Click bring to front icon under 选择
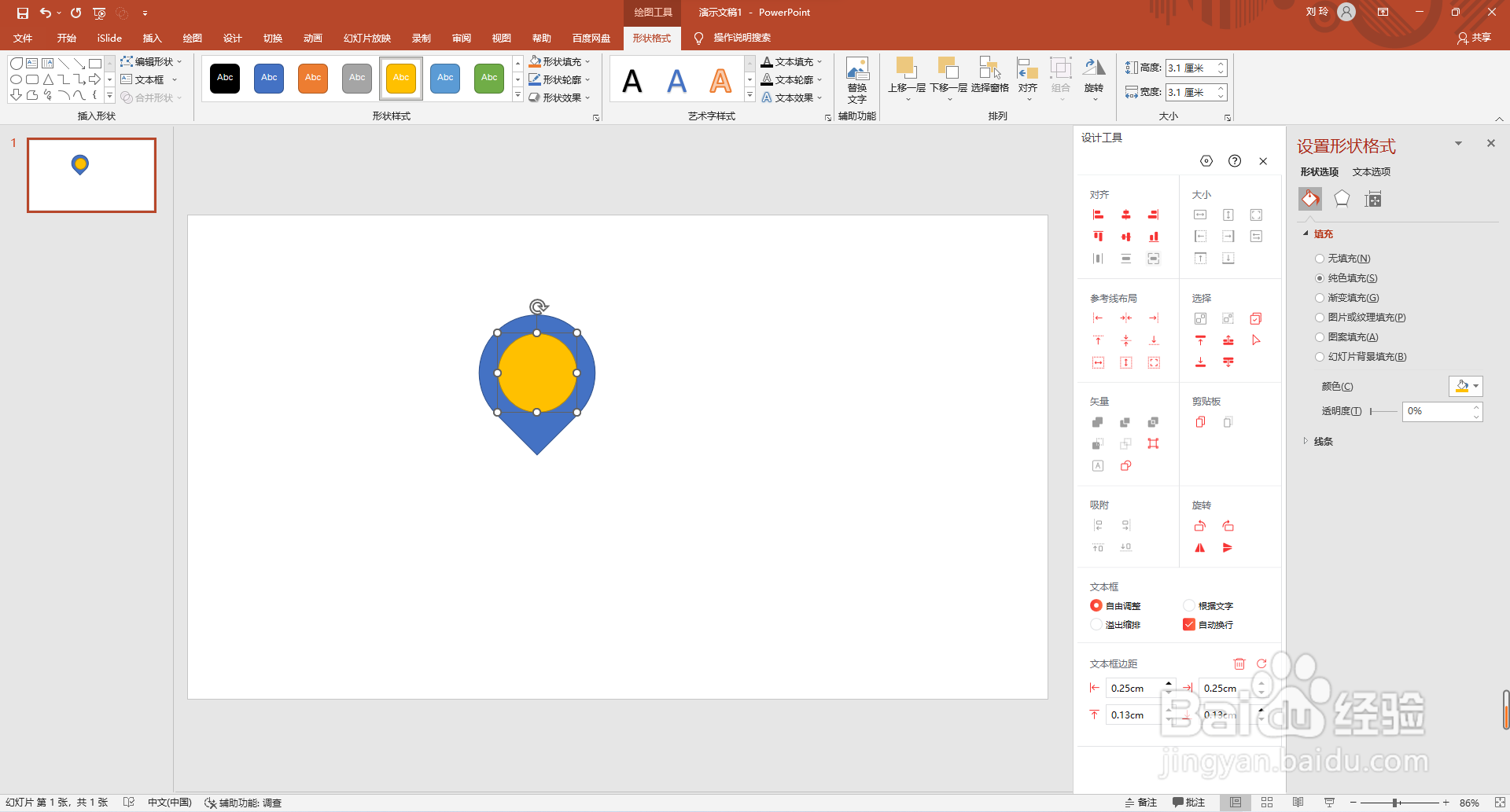The height and width of the screenshot is (812, 1510). pos(1200,340)
